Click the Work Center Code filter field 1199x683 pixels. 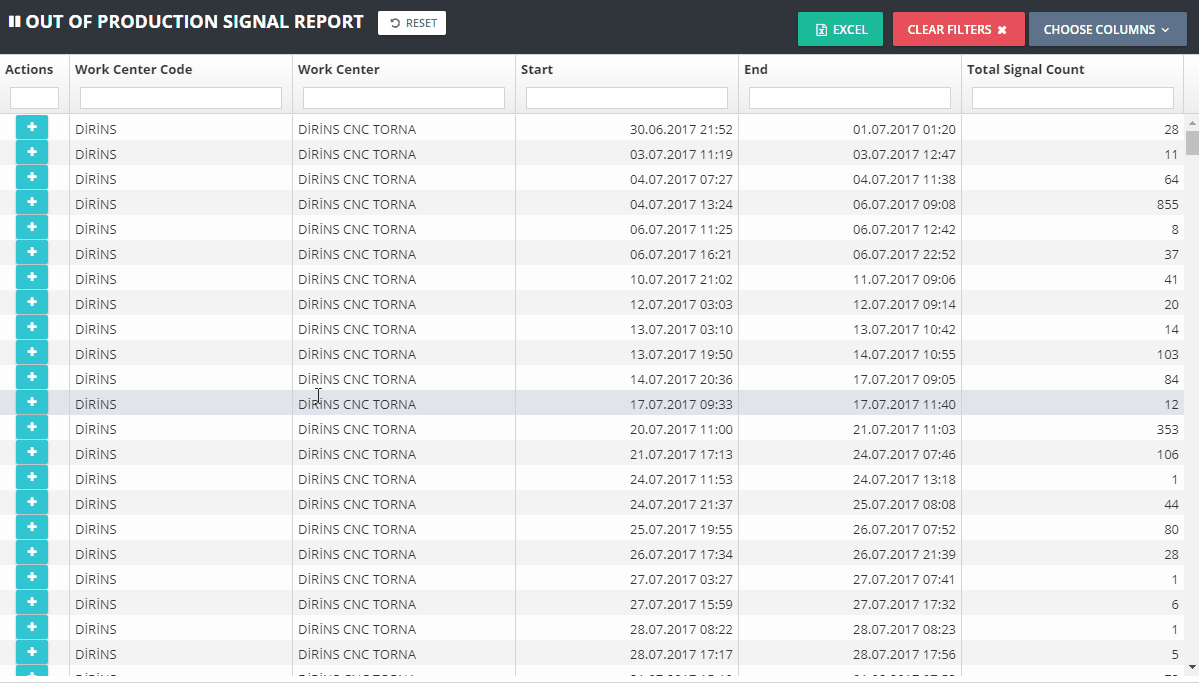(180, 98)
